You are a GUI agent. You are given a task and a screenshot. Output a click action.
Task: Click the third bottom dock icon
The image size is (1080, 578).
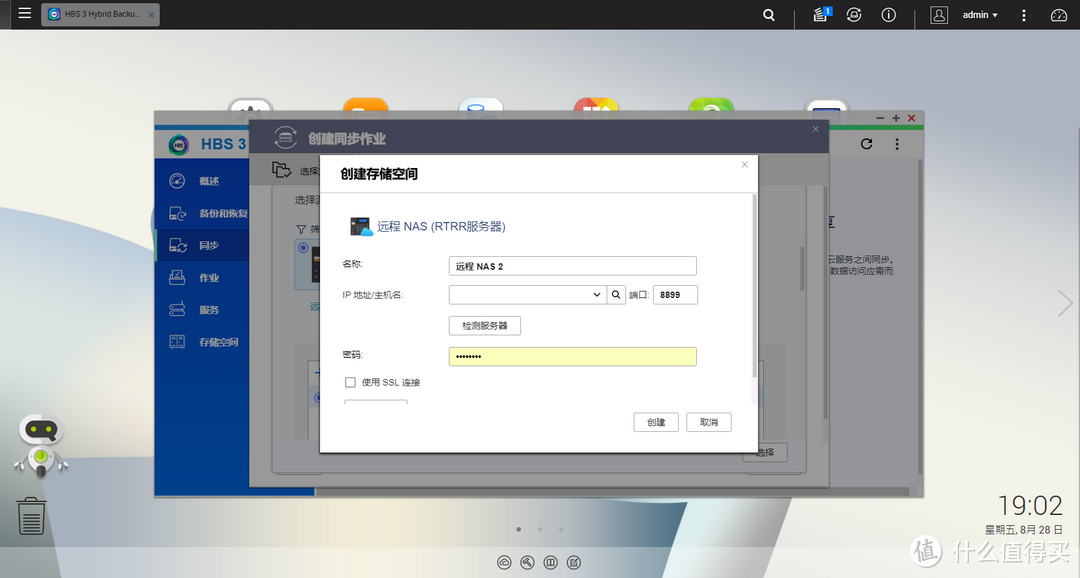[x=550, y=563]
